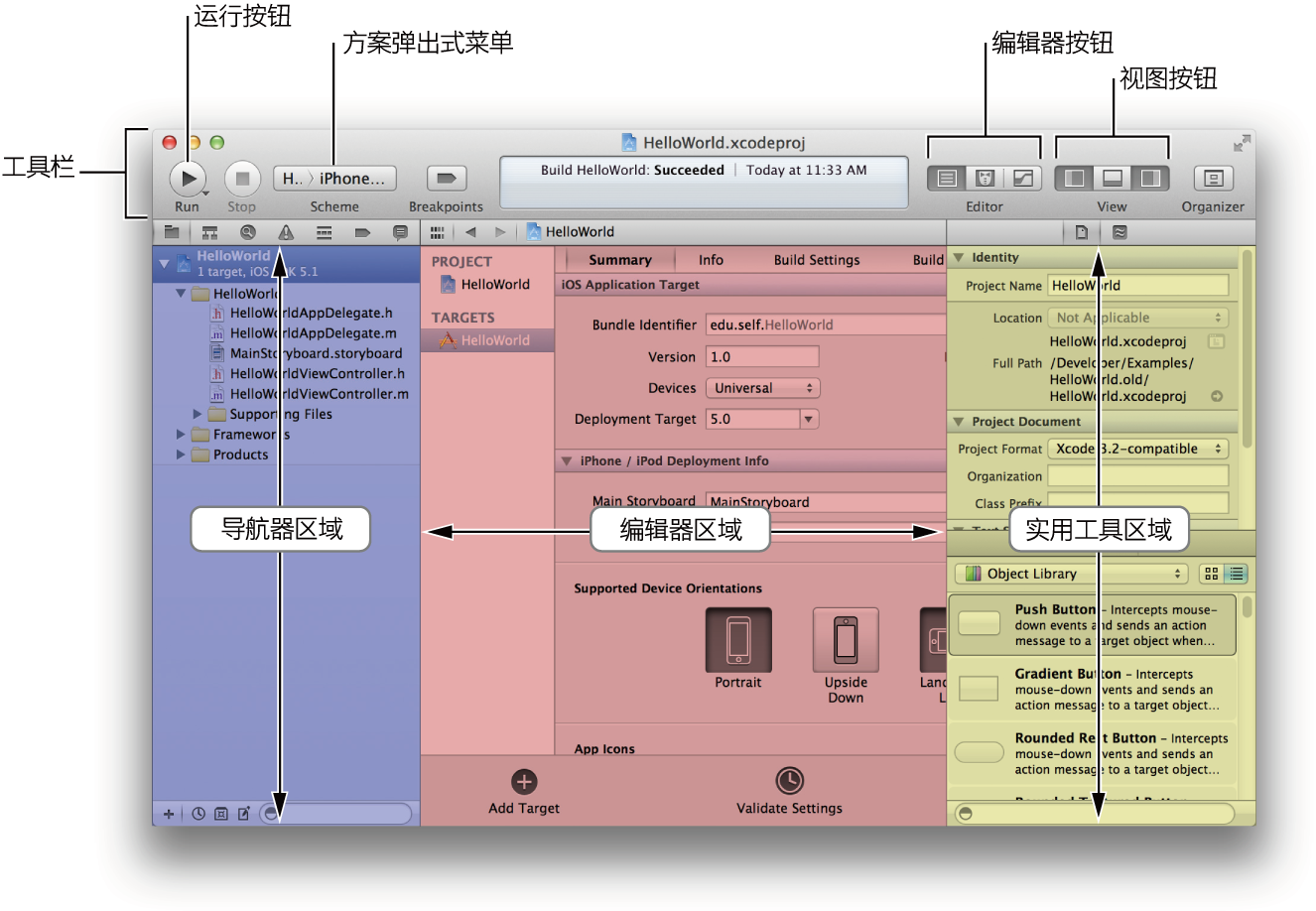Toggle the Utilities area view button
1316x911 pixels.
(1151, 179)
